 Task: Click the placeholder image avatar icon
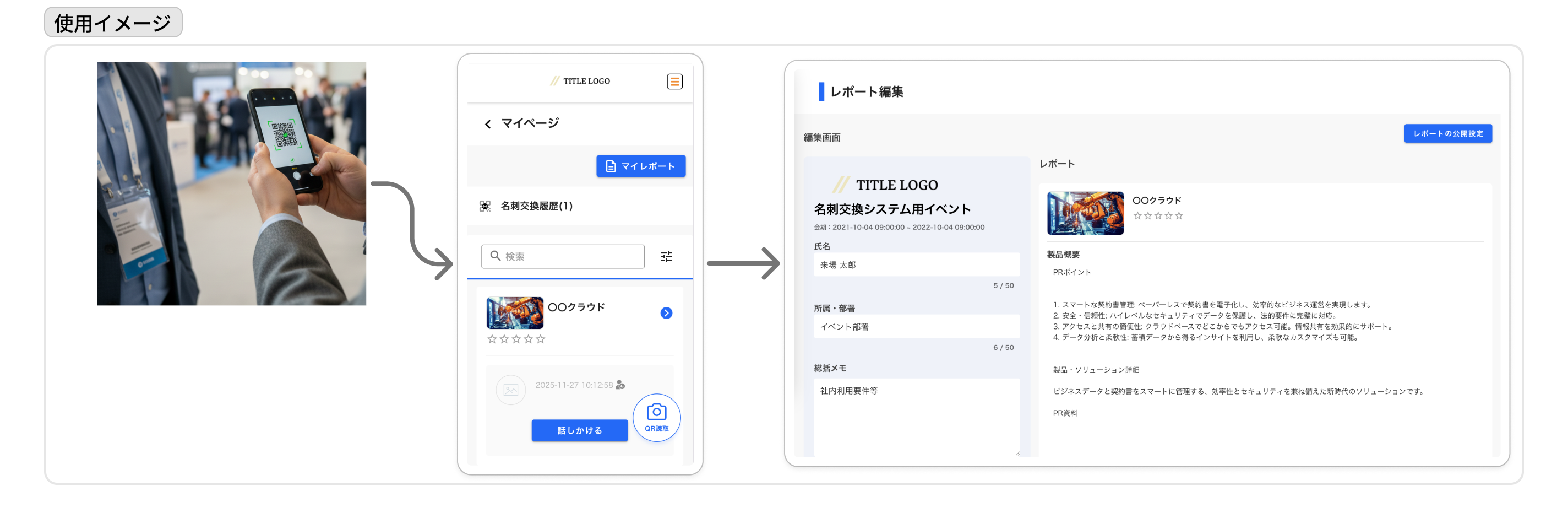(x=511, y=390)
